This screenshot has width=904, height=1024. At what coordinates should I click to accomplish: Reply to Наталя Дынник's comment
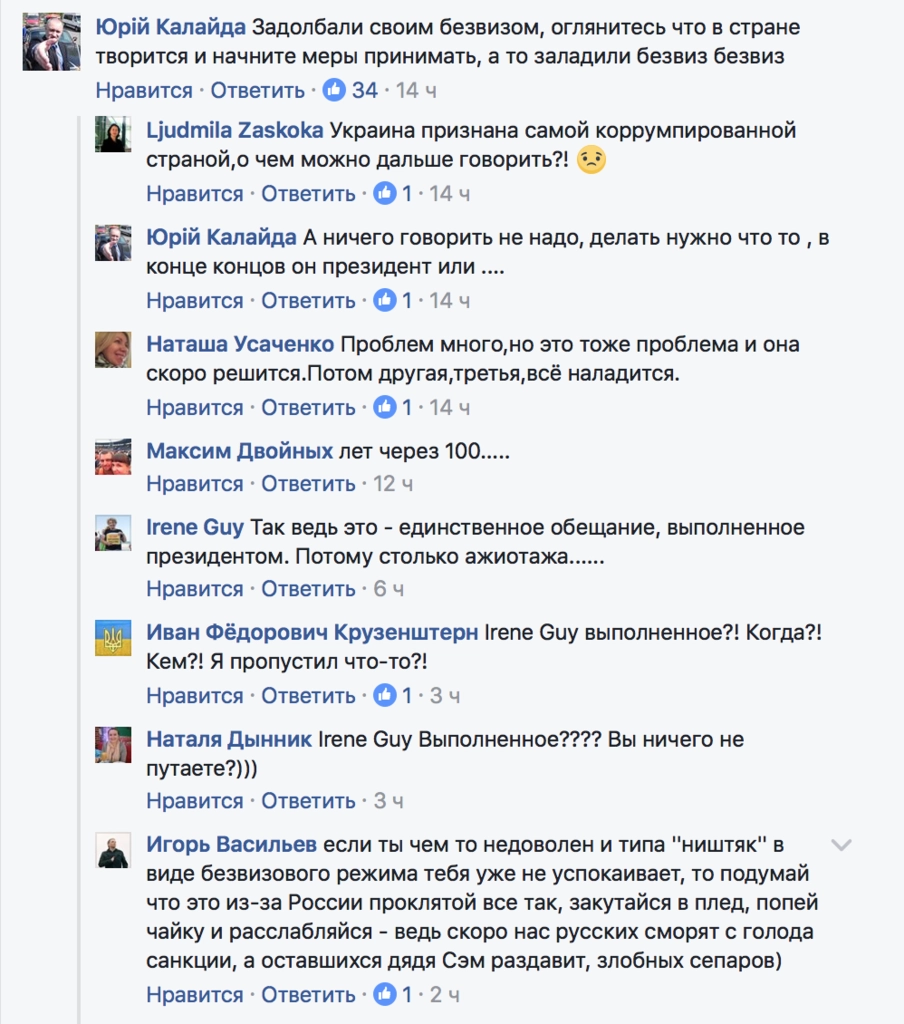click(x=308, y=801)
